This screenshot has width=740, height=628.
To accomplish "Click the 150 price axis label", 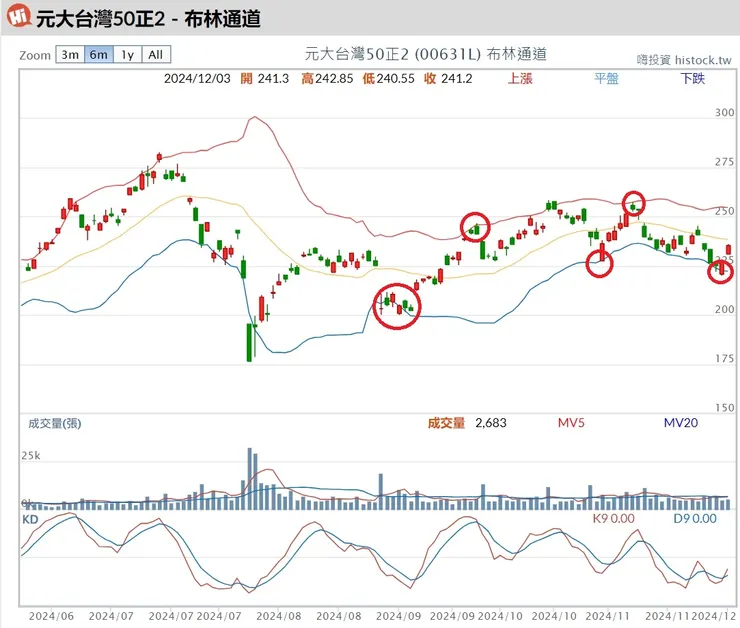I will click(724, 408).
